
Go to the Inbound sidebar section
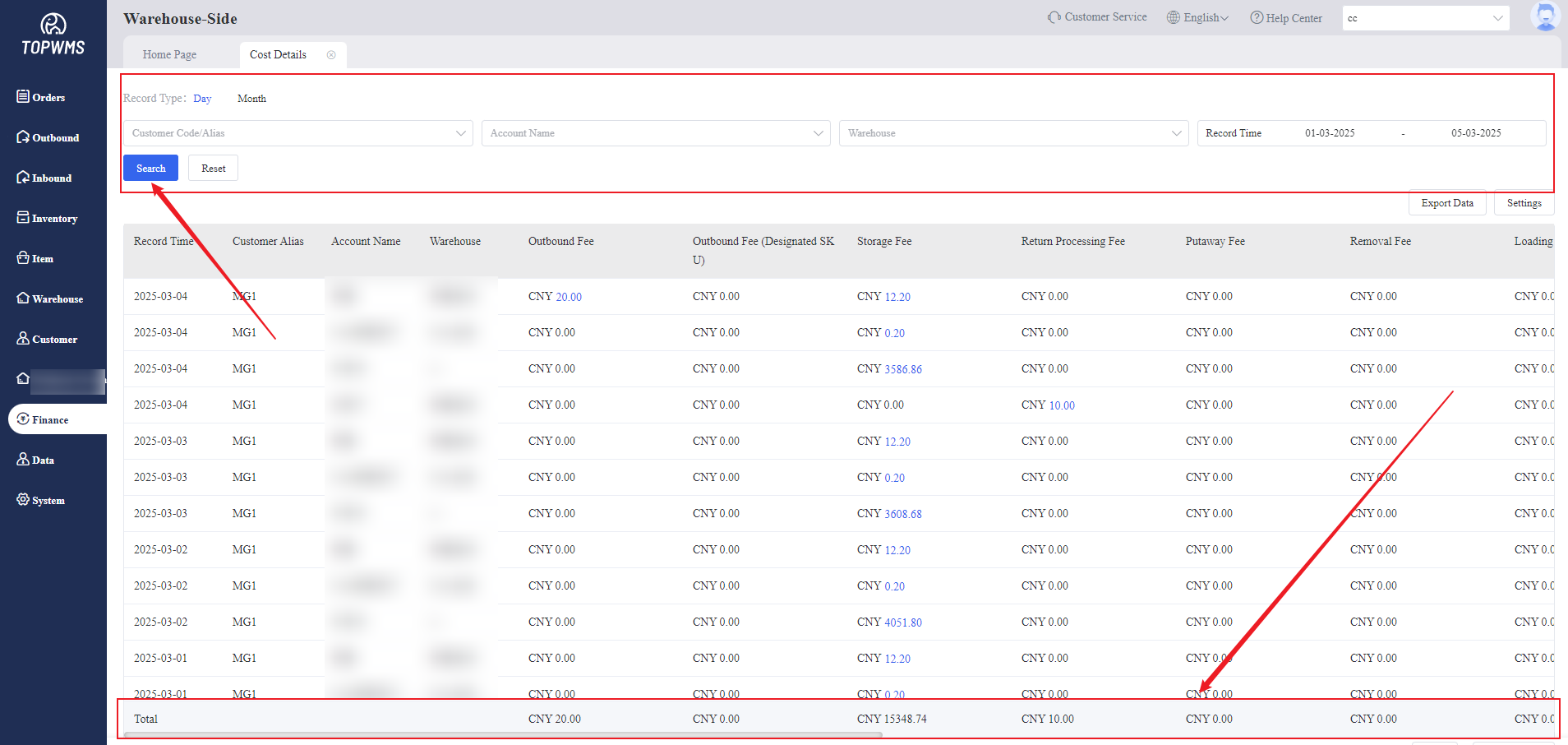44,178
